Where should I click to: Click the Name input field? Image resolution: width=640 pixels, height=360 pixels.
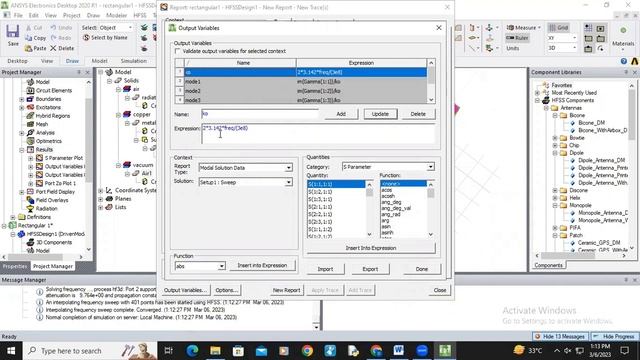tap(260, 114)
